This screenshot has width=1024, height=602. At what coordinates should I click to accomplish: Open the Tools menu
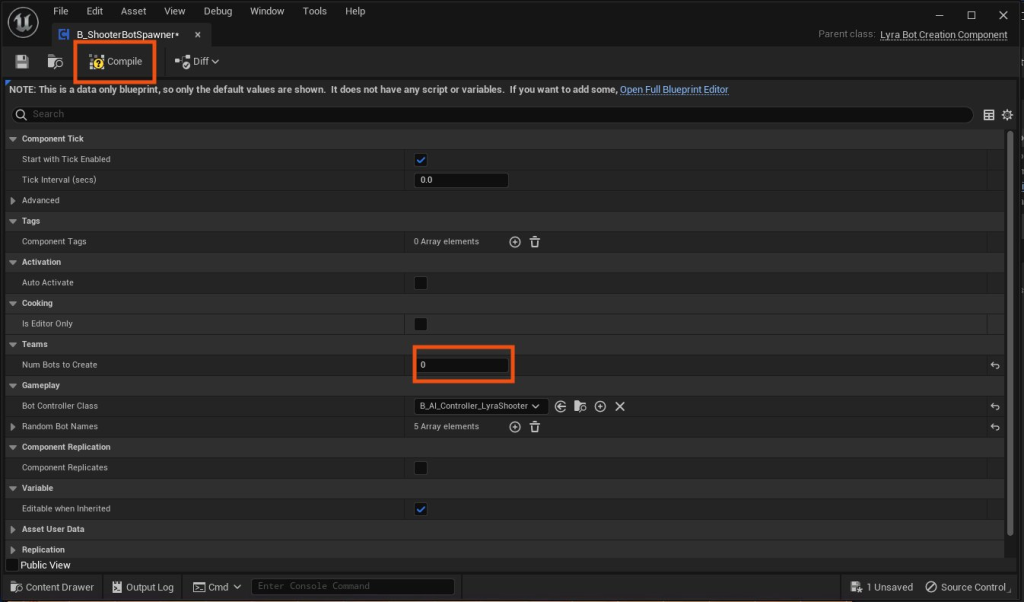[x=314, y=11]
